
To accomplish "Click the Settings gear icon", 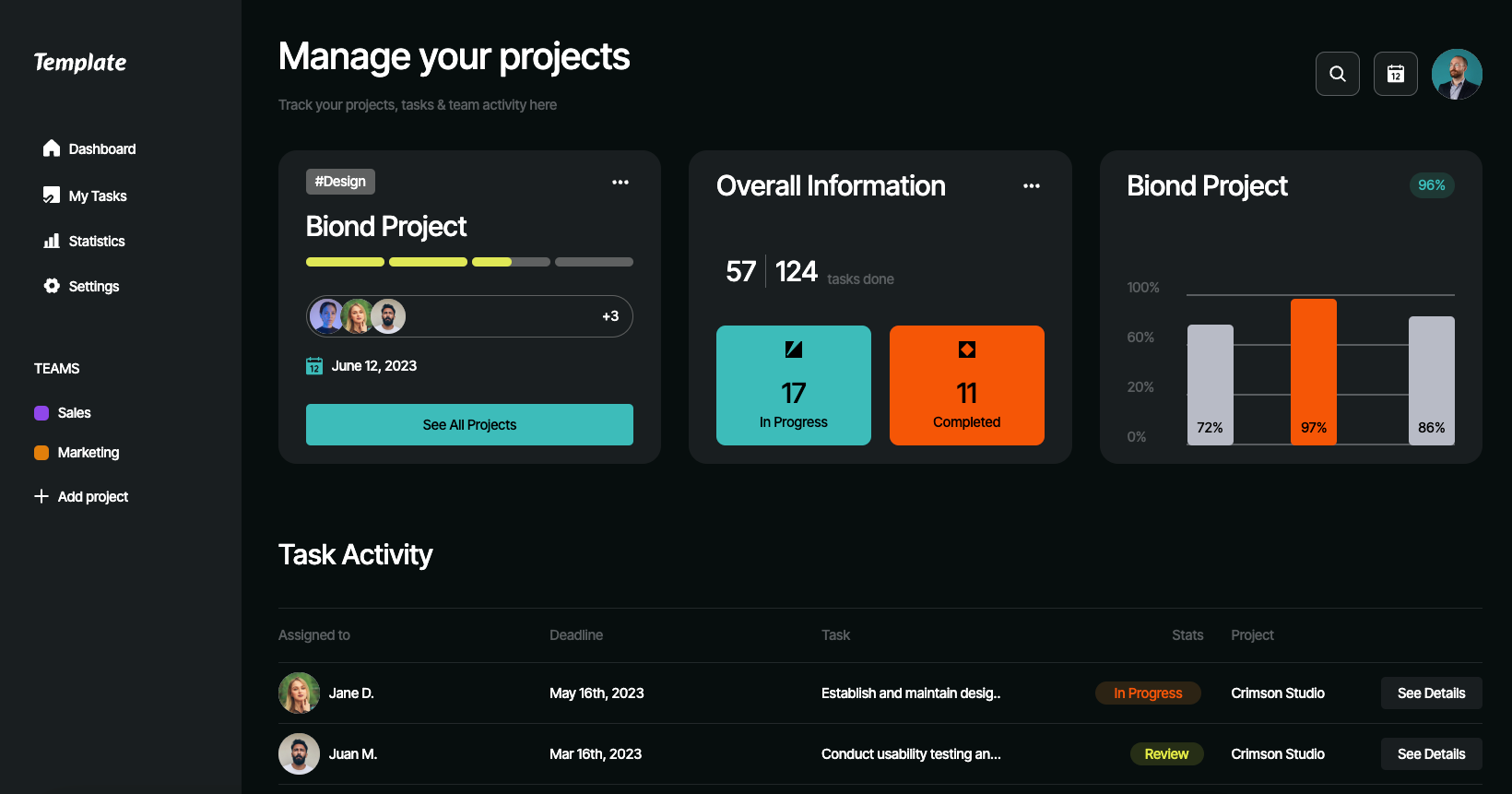I will coord(52,286).
